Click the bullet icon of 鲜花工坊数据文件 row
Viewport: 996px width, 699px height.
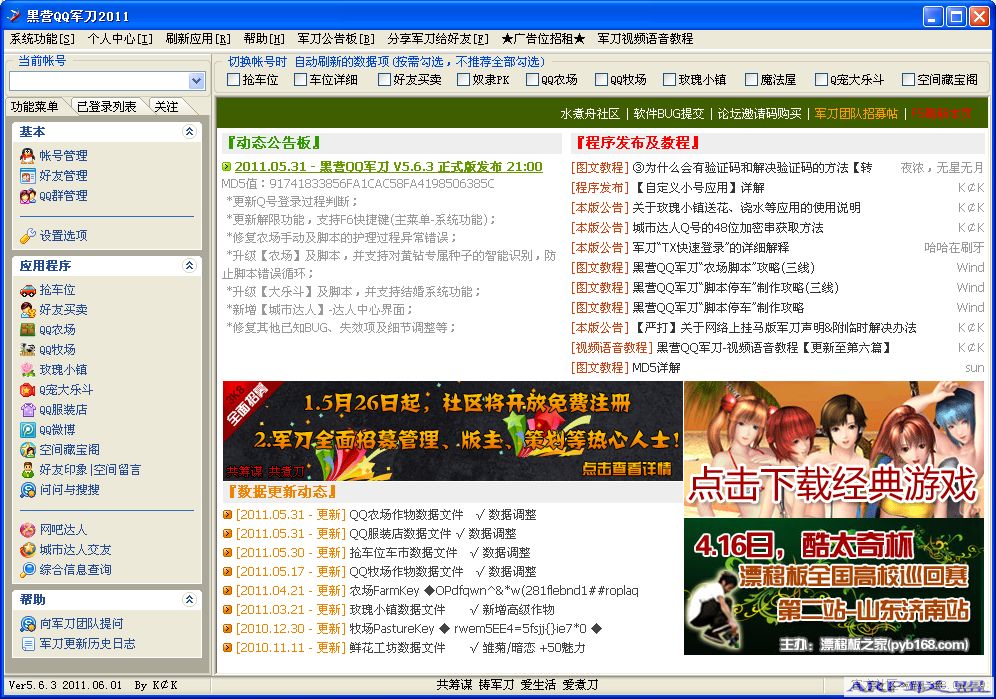tap(227, 648)
